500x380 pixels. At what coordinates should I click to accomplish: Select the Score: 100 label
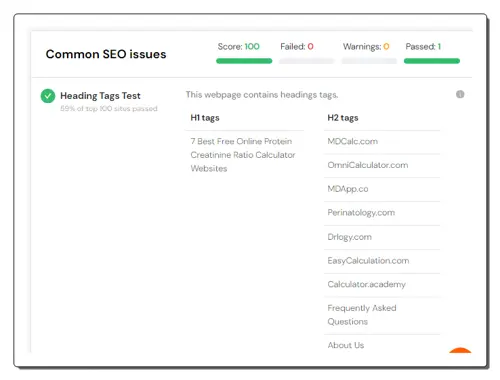tap(238, 47)
